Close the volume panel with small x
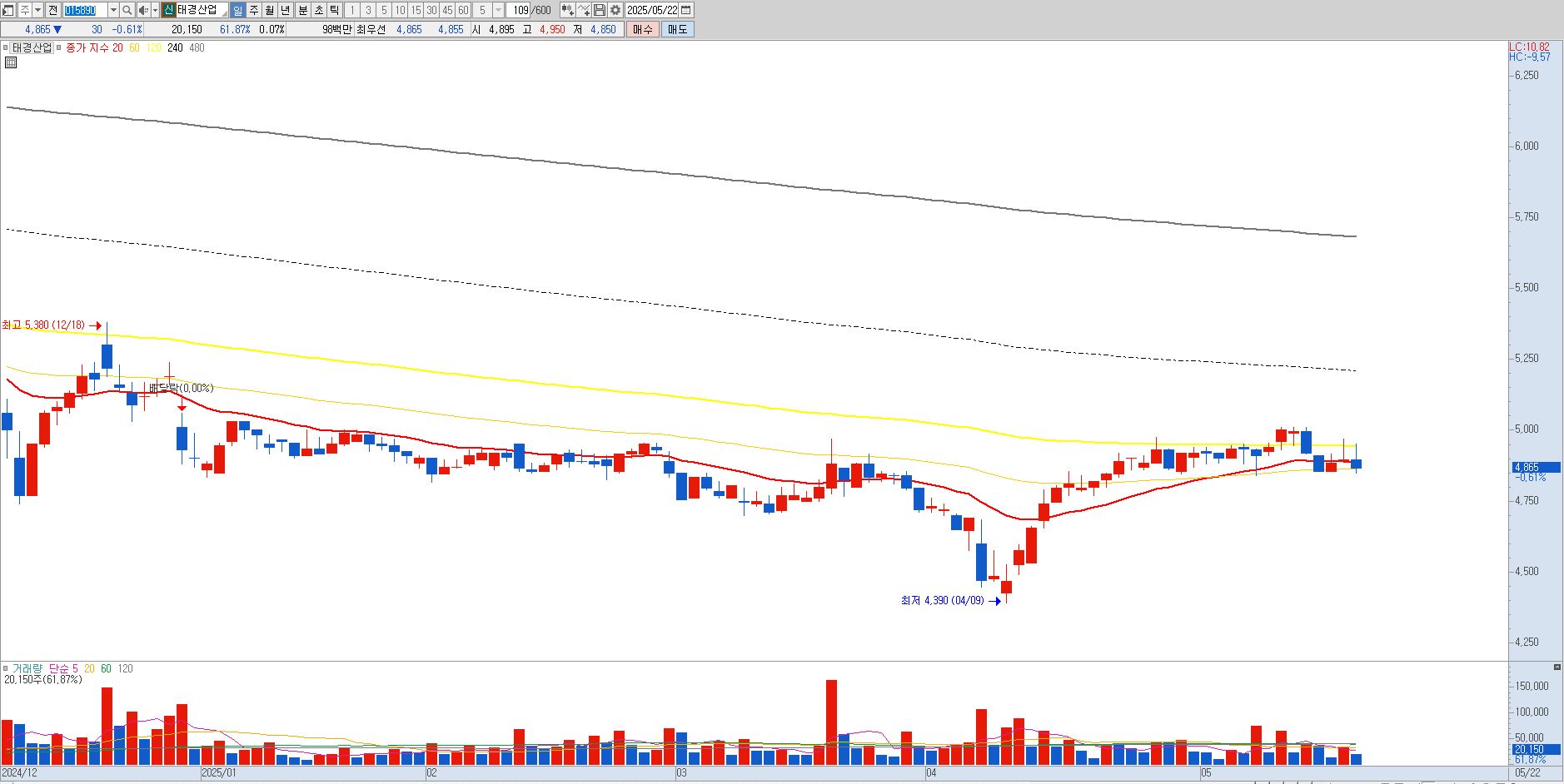This screenshot has height=784, width=1564. coord(1557,667)
